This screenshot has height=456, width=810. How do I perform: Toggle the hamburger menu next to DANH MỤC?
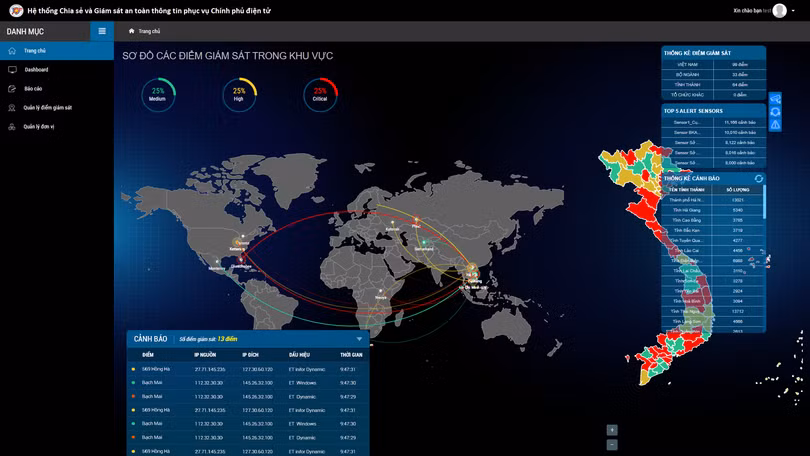(x=101, y=31)
